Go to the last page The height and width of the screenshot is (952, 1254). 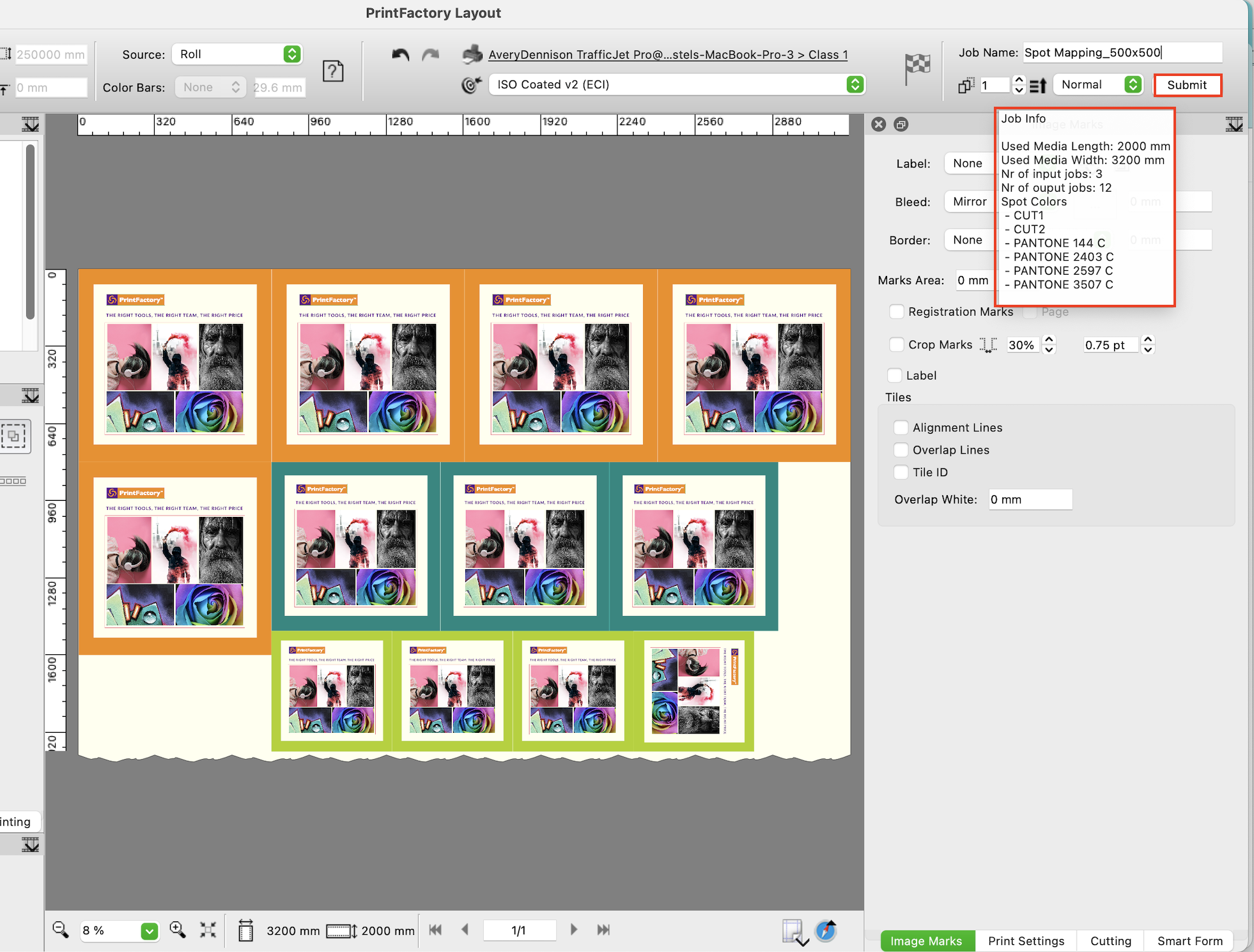tap(603, 930)
